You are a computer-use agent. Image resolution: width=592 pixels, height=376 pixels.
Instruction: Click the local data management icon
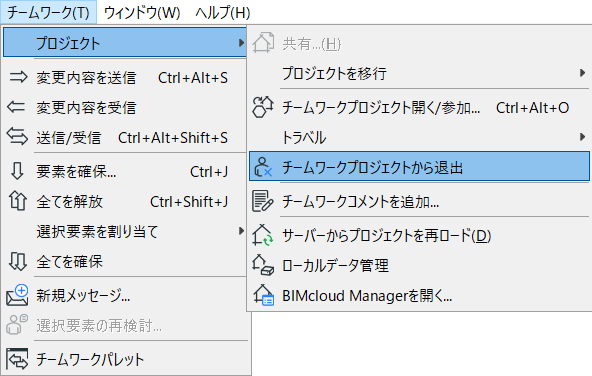click(263, 265)
